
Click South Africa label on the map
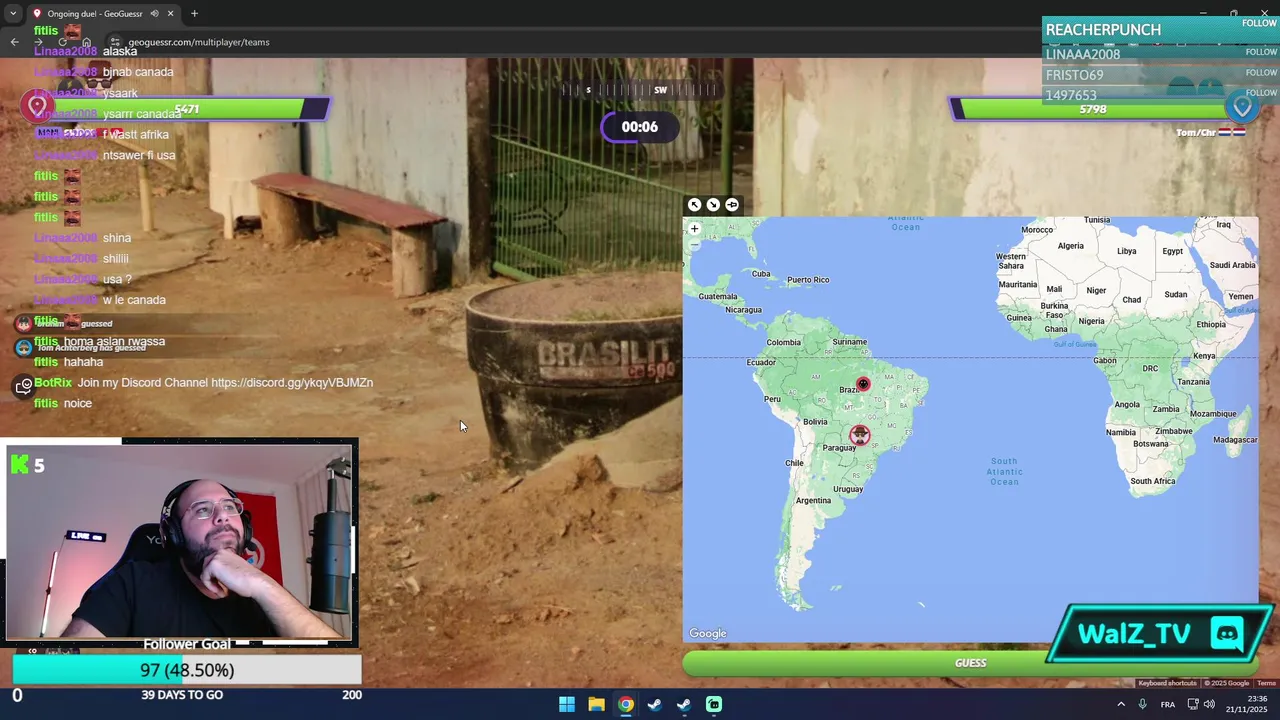(x=1153, y=481)
